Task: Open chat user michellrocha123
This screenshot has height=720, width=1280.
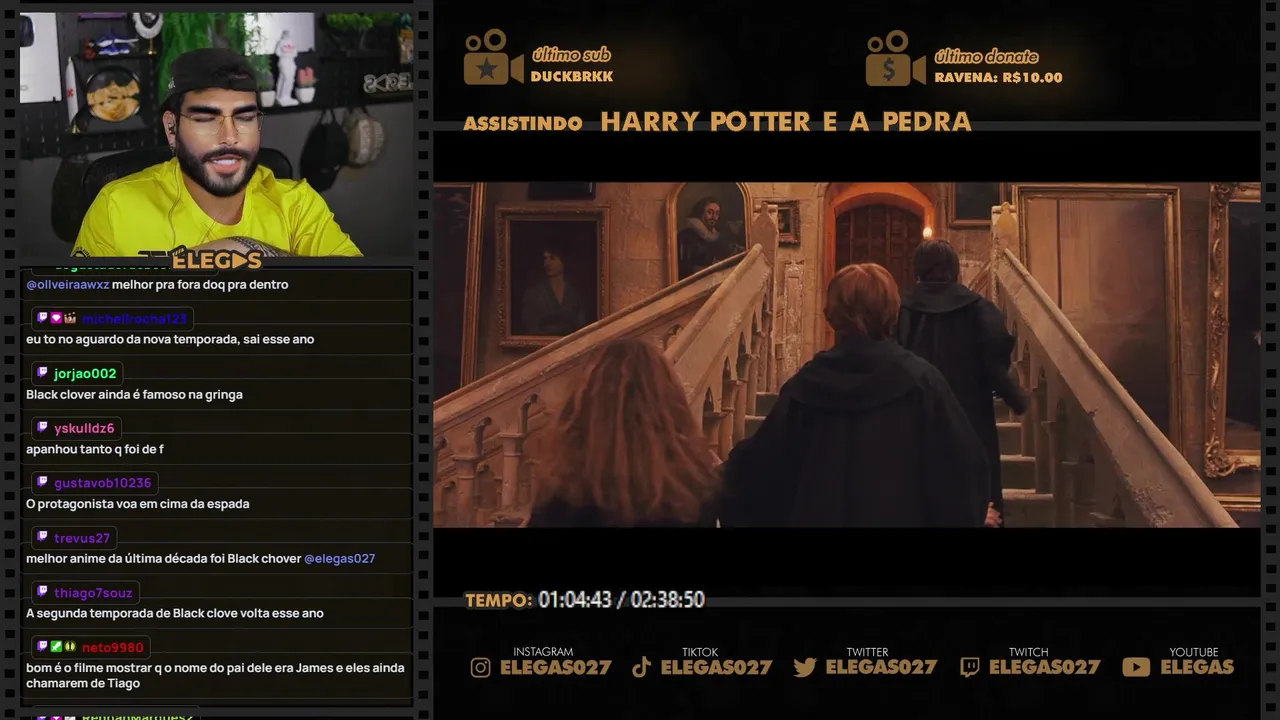Action: coord(134,319)
